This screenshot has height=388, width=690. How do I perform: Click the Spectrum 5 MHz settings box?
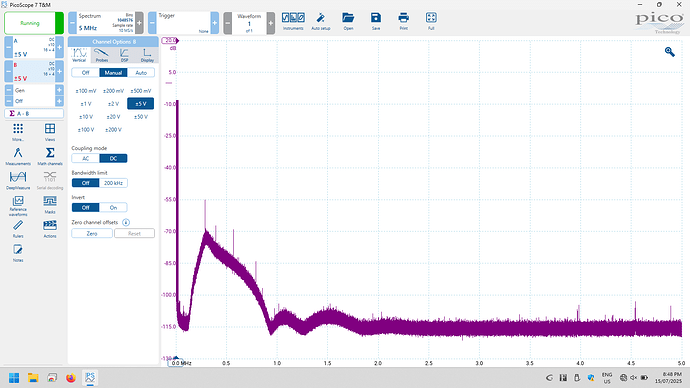106,23
